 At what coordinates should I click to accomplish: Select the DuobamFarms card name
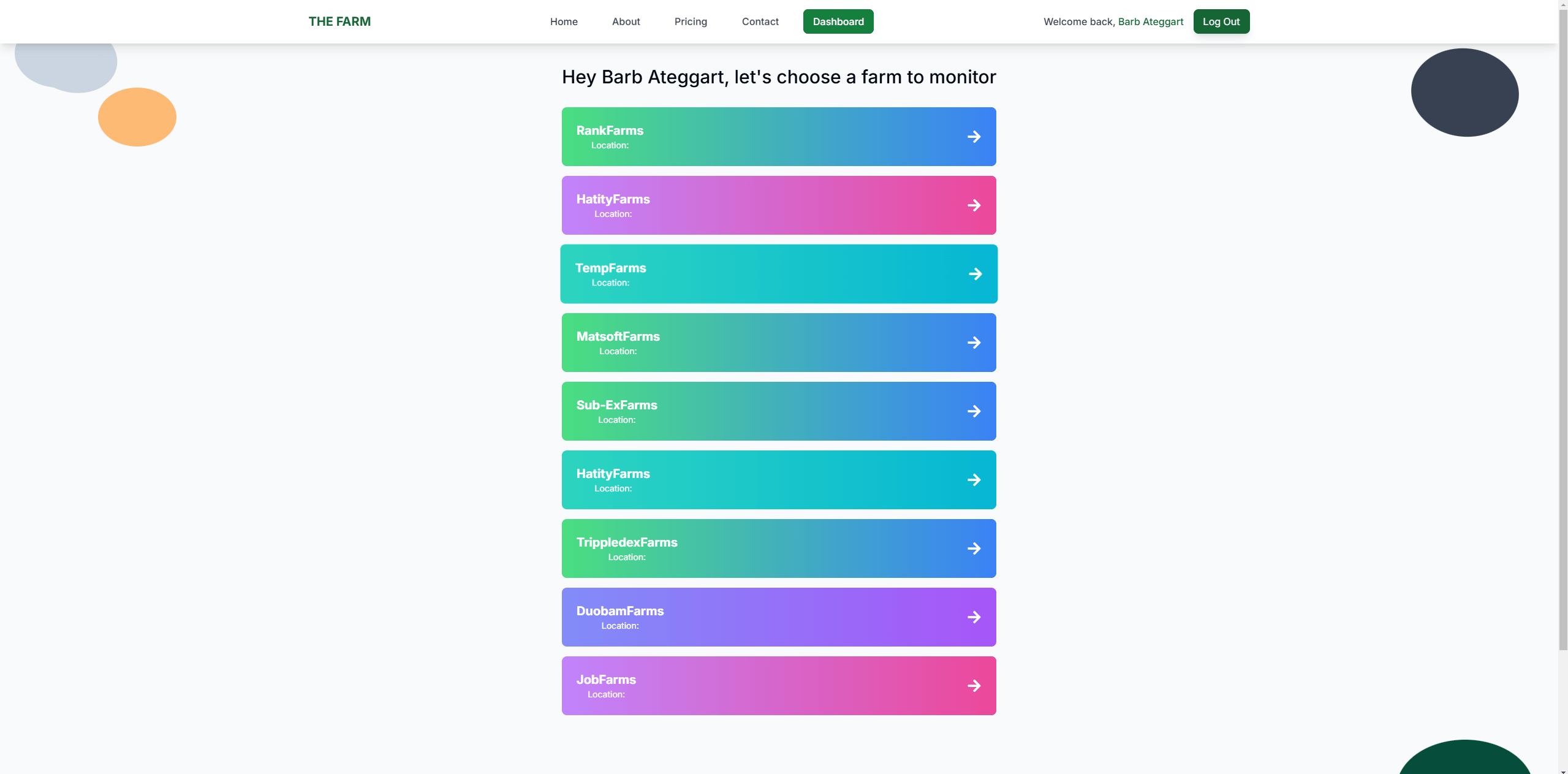click(x=619, y=611)
